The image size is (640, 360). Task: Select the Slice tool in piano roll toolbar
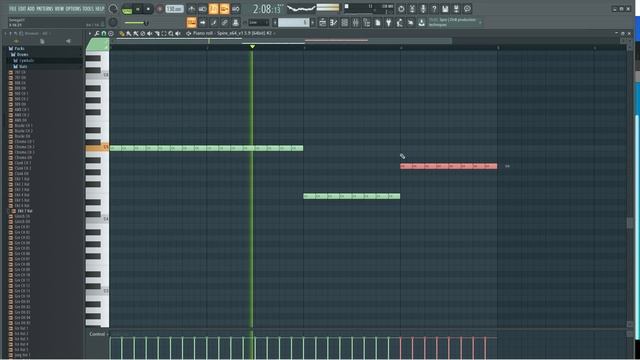point(157,33)
